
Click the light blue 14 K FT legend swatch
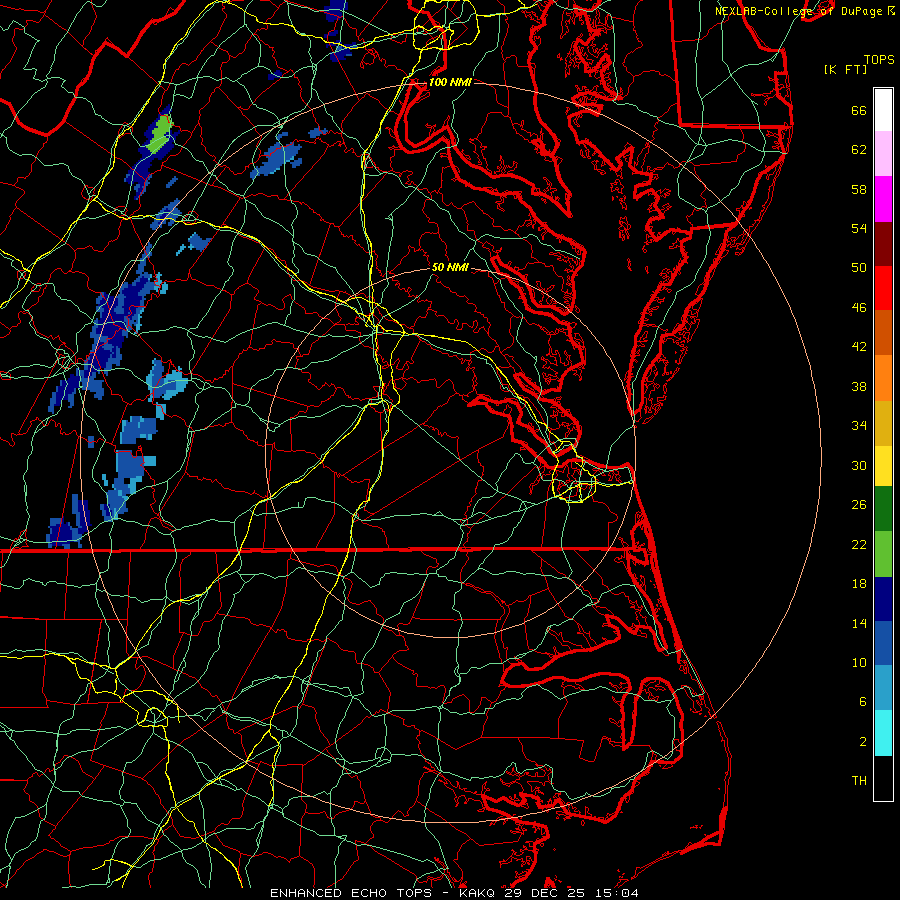(x=883, y=688)
